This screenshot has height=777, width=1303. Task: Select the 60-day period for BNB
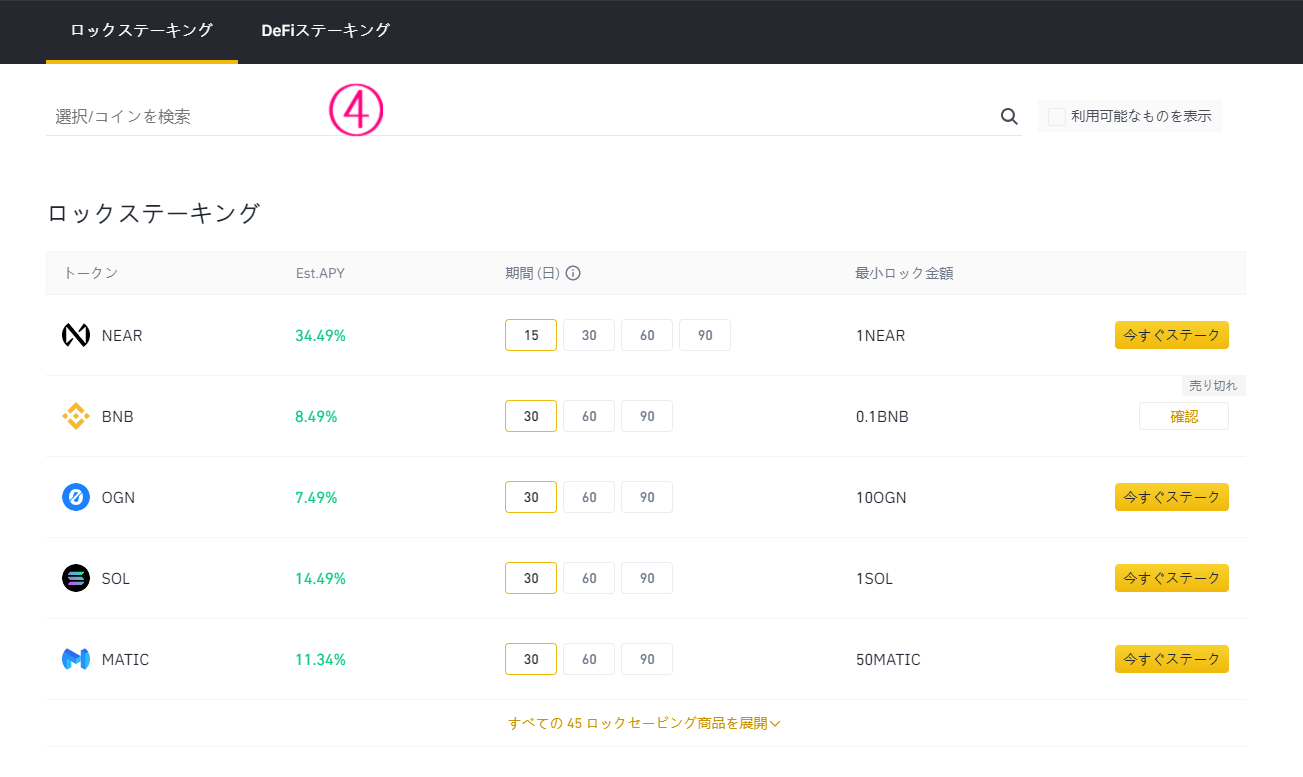[x=589, y=416]
